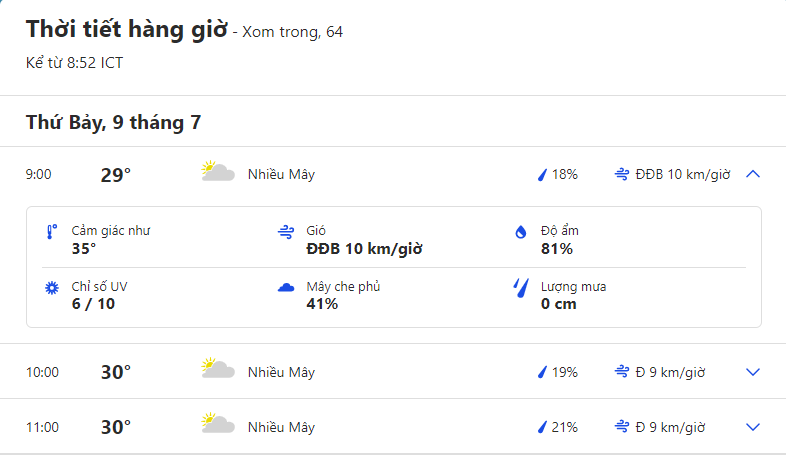The width and height of the screenshot is (786, 467).
Task: Click the humidity droplet icon beside Độ ẩm
Action: pyautogui.click(x=520, y=232)
